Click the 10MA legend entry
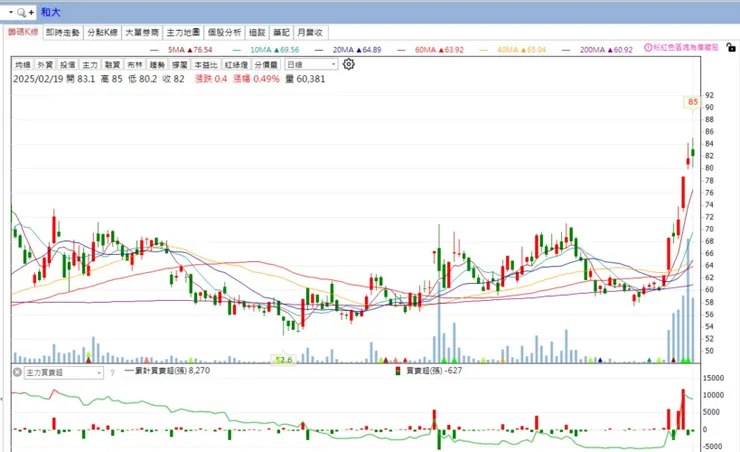Viewport: 740px width, 452px height. click(x=266, y=50)
